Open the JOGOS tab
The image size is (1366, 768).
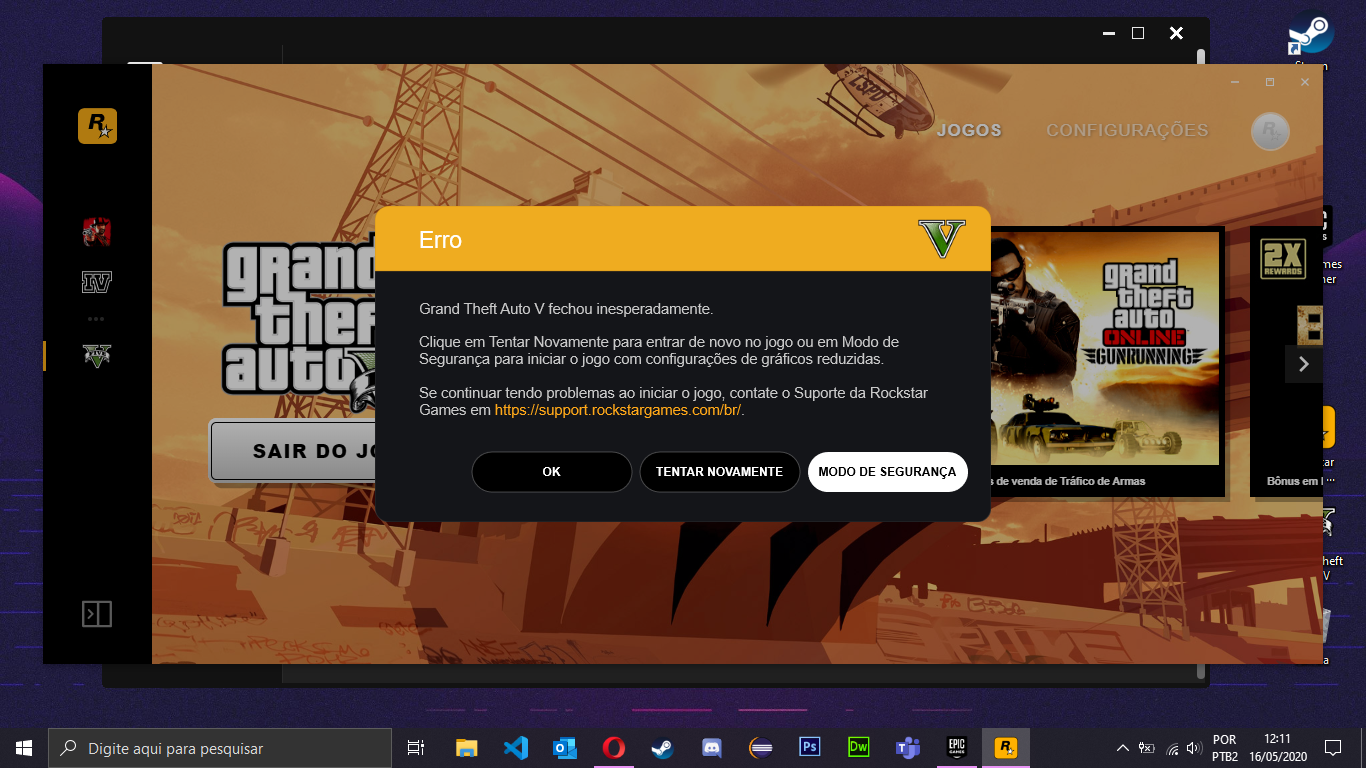click(969, 131)
